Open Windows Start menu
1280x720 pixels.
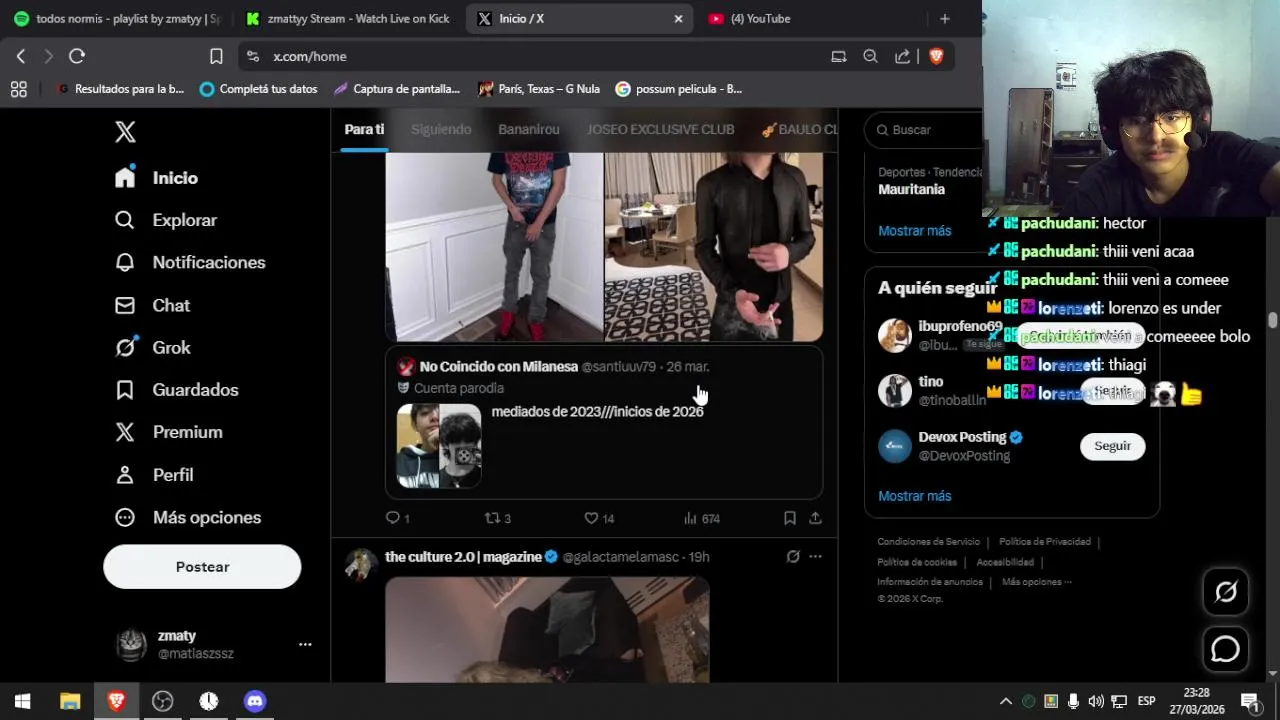[22, 701]
